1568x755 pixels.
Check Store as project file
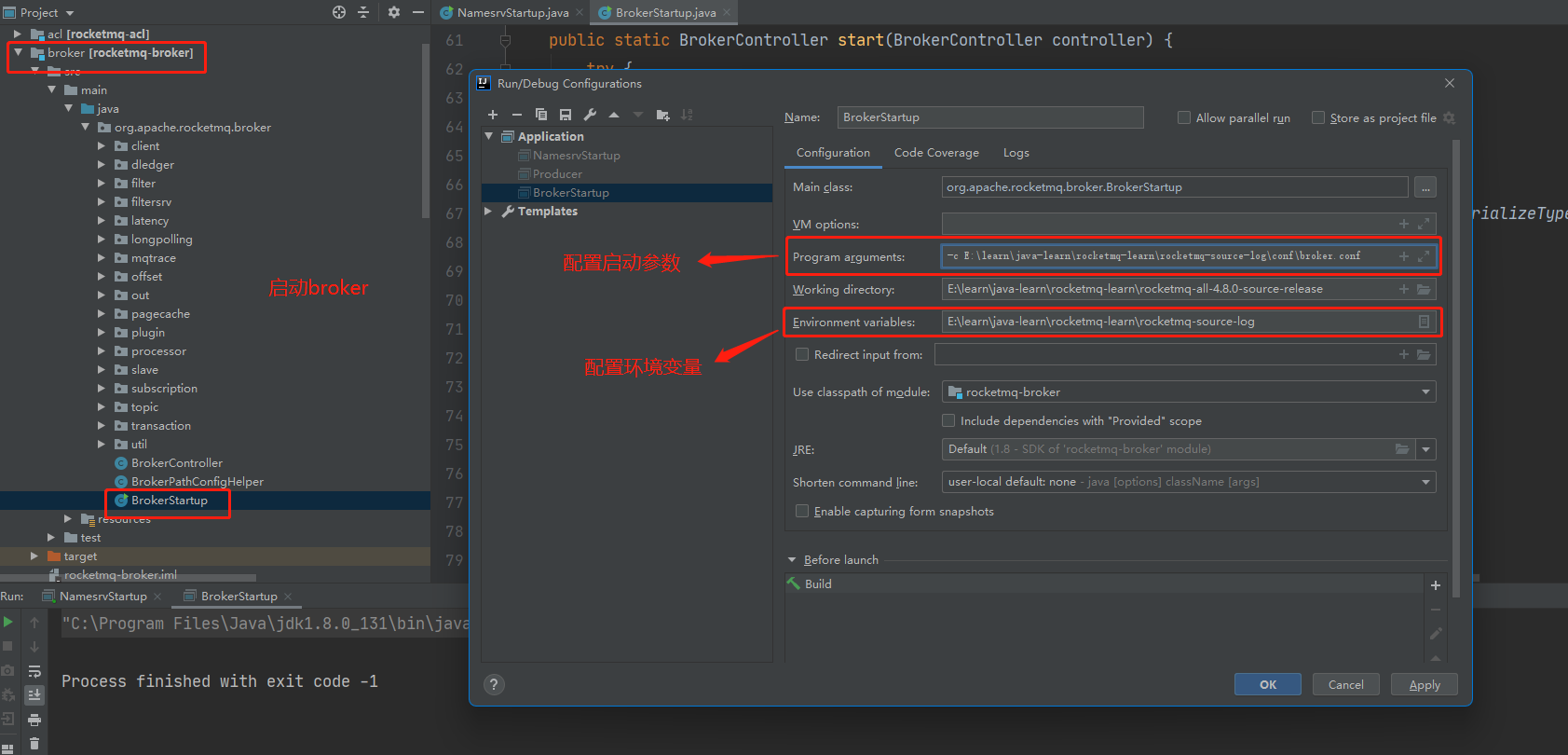(1318, 117)
